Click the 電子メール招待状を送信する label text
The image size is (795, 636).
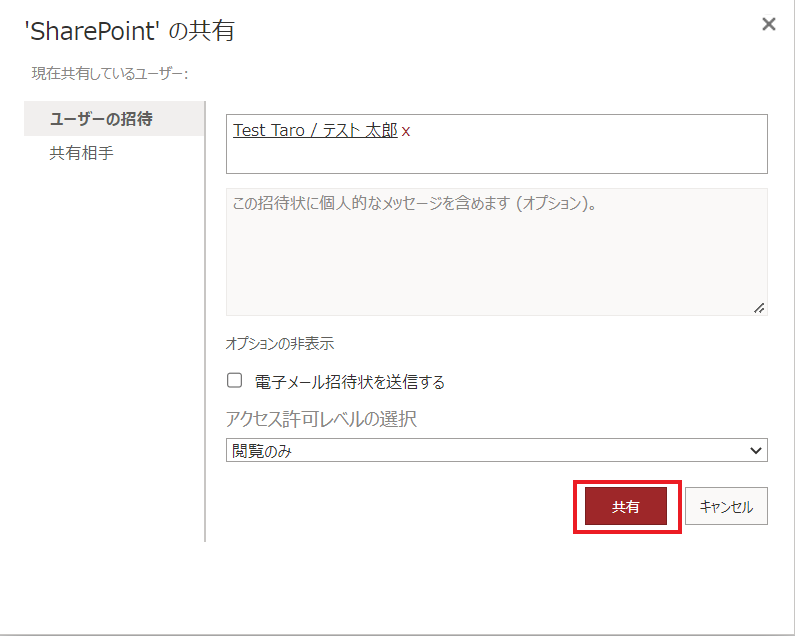click(x=349, y=382)
